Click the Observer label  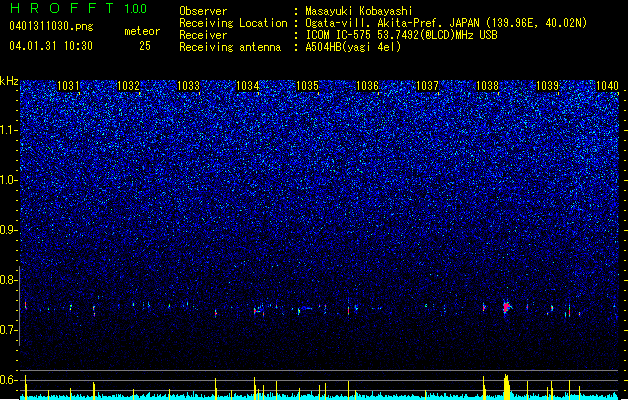[x=203, y=11]
